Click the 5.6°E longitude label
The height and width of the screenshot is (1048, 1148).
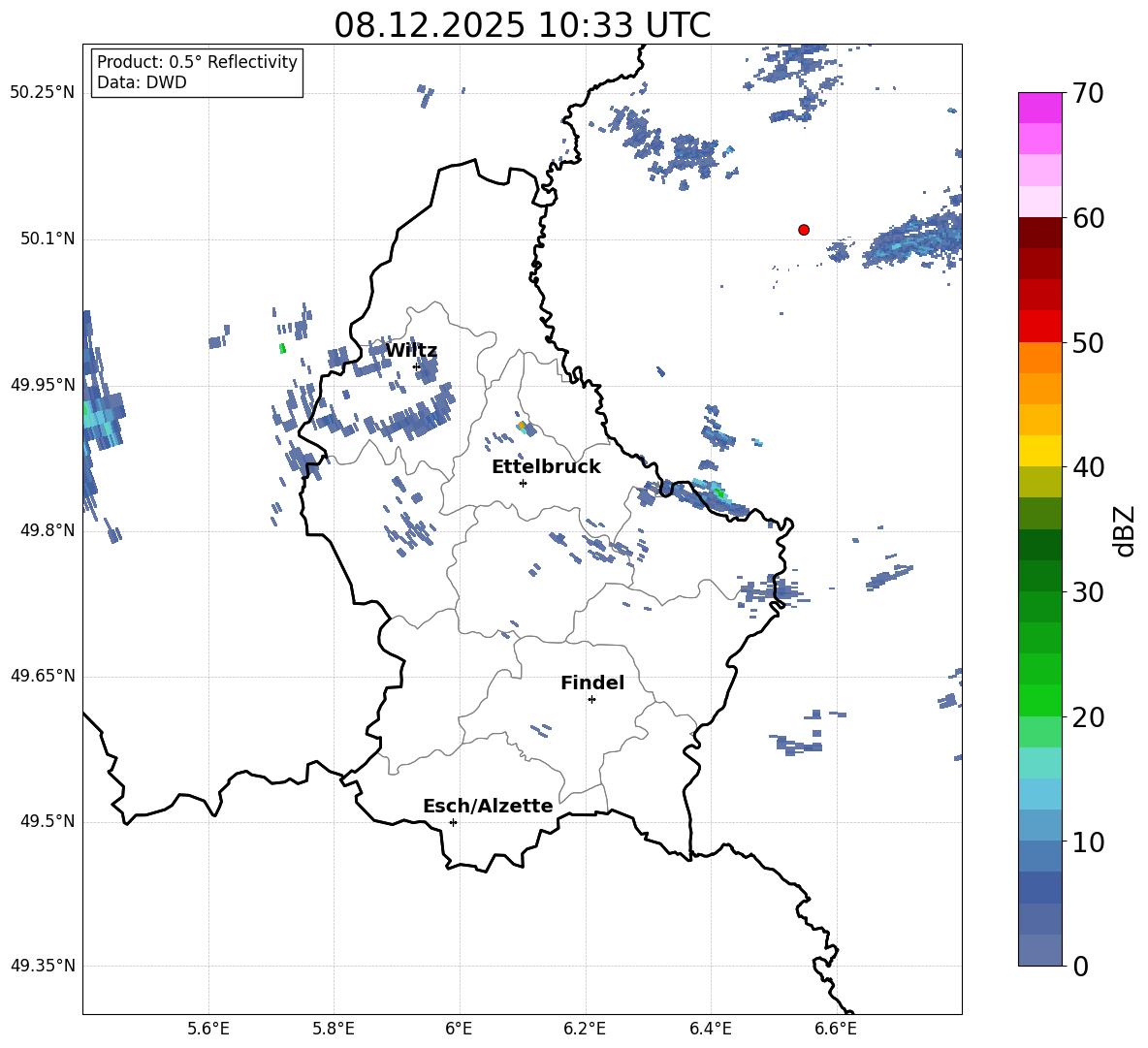[x=208, y=1029]
